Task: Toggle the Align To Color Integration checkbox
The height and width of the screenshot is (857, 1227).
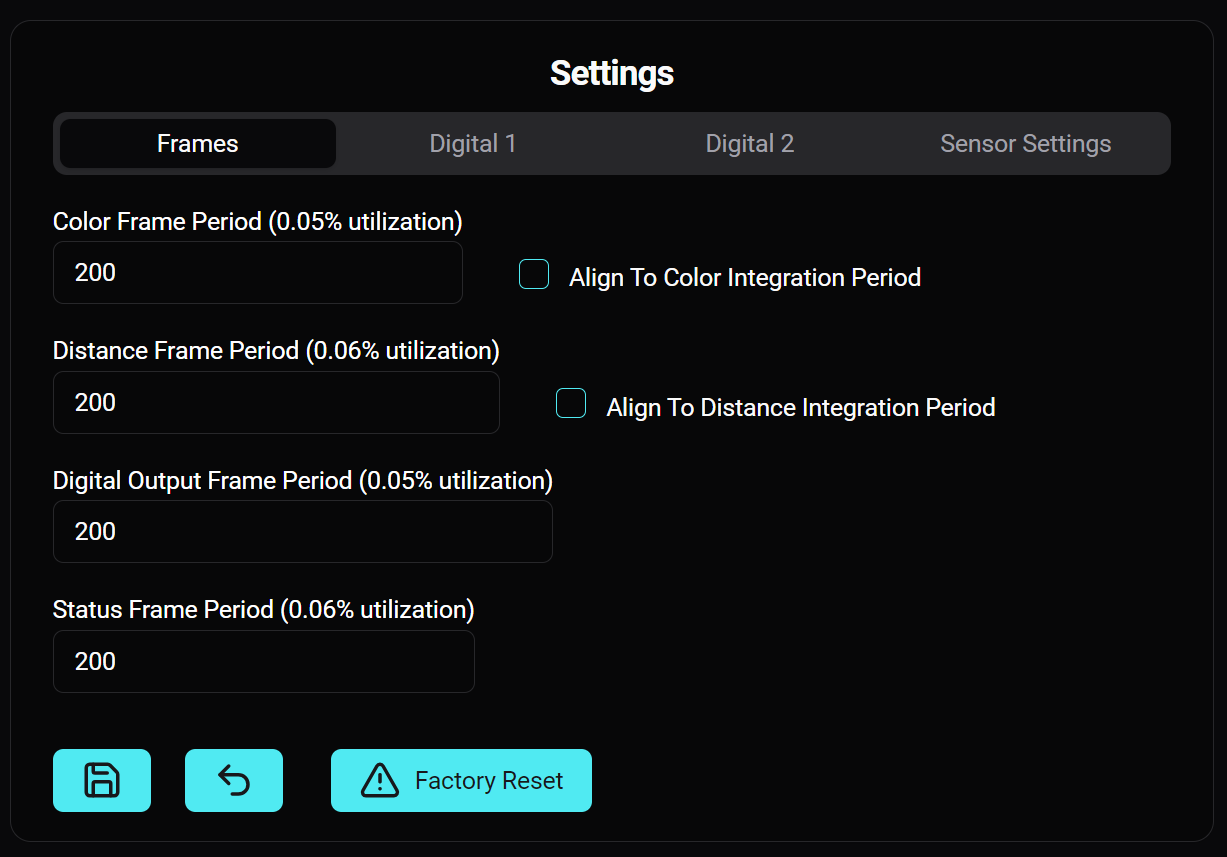Action: pyautogui.click(x=534, y=274)
